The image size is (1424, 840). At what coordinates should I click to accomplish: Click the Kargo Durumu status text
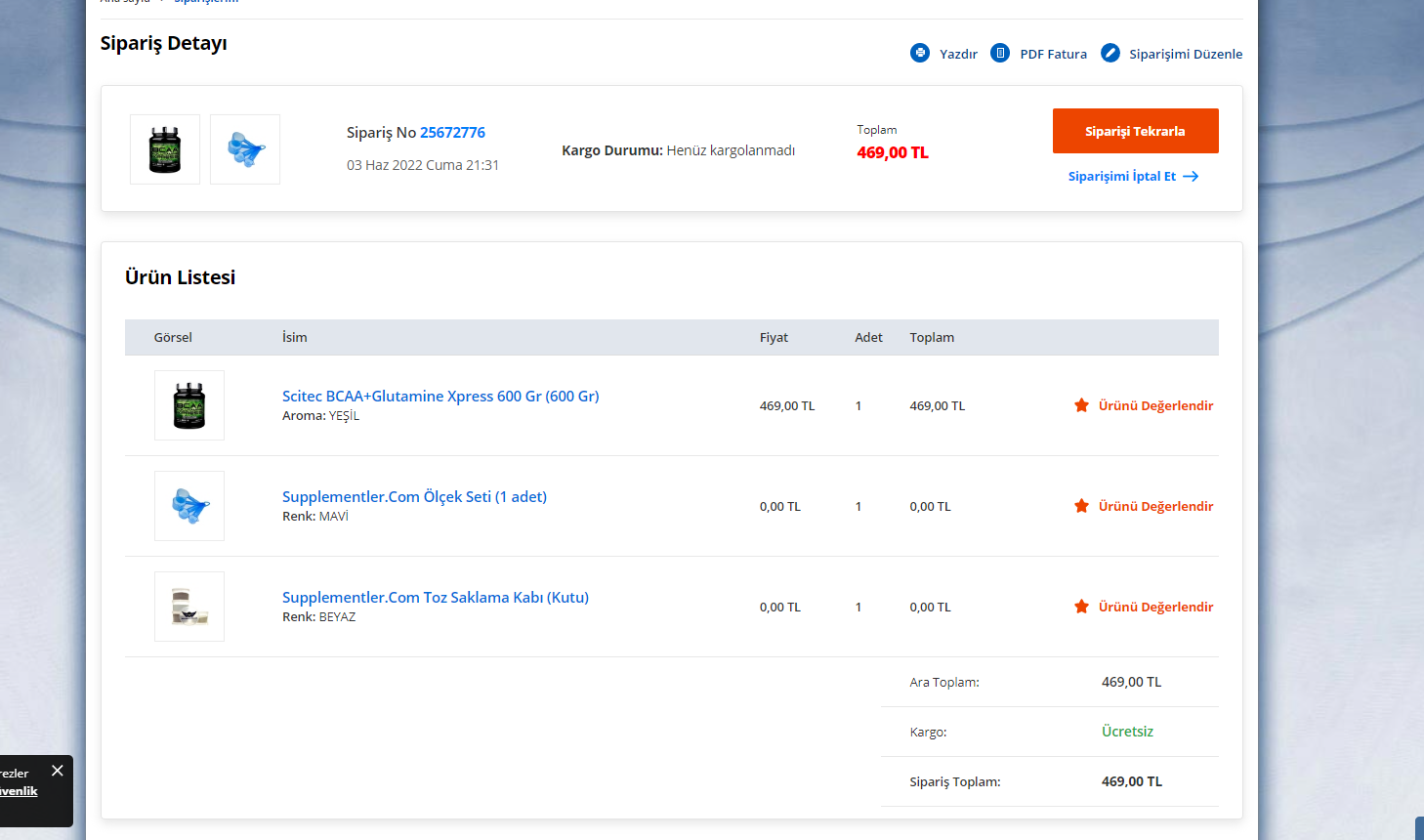pyautogui.click(x=678, y=150)
